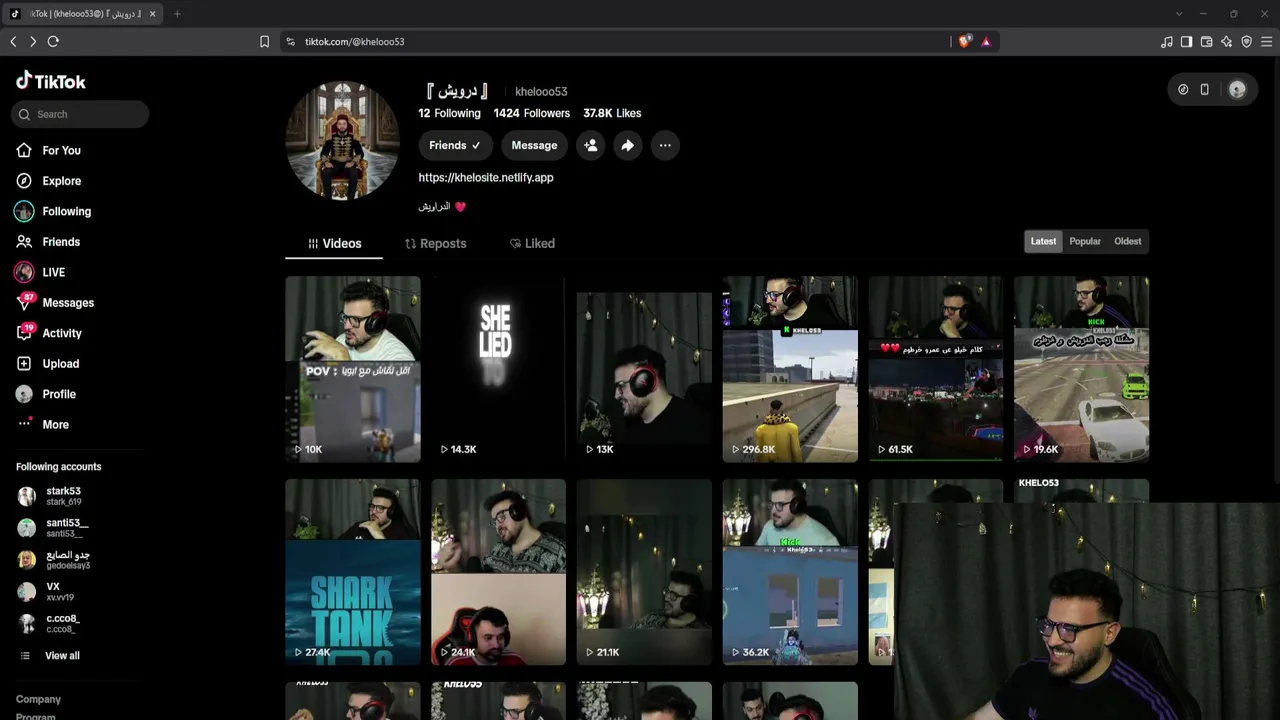The height and width of the screenshot is (720, 1280).
Task: Open the POV video with 10K views
Action: (x=353, y=369)
